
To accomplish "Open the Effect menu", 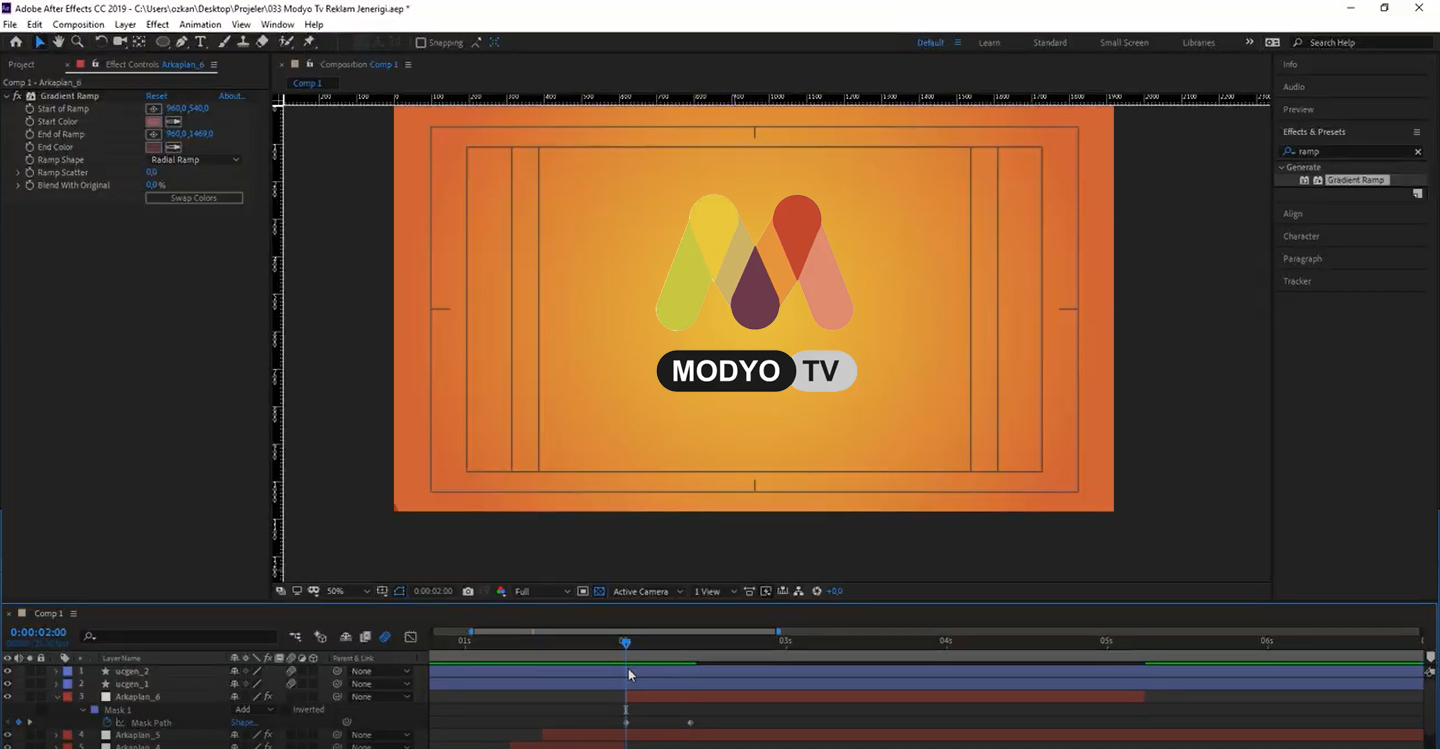I will (x=158, y=24).
